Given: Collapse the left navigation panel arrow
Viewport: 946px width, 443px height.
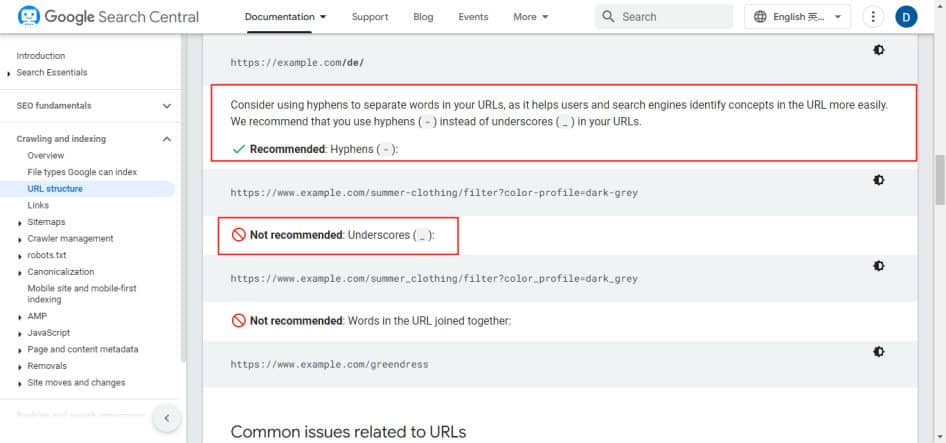Looking at the screenshot, I should [167, 418].
